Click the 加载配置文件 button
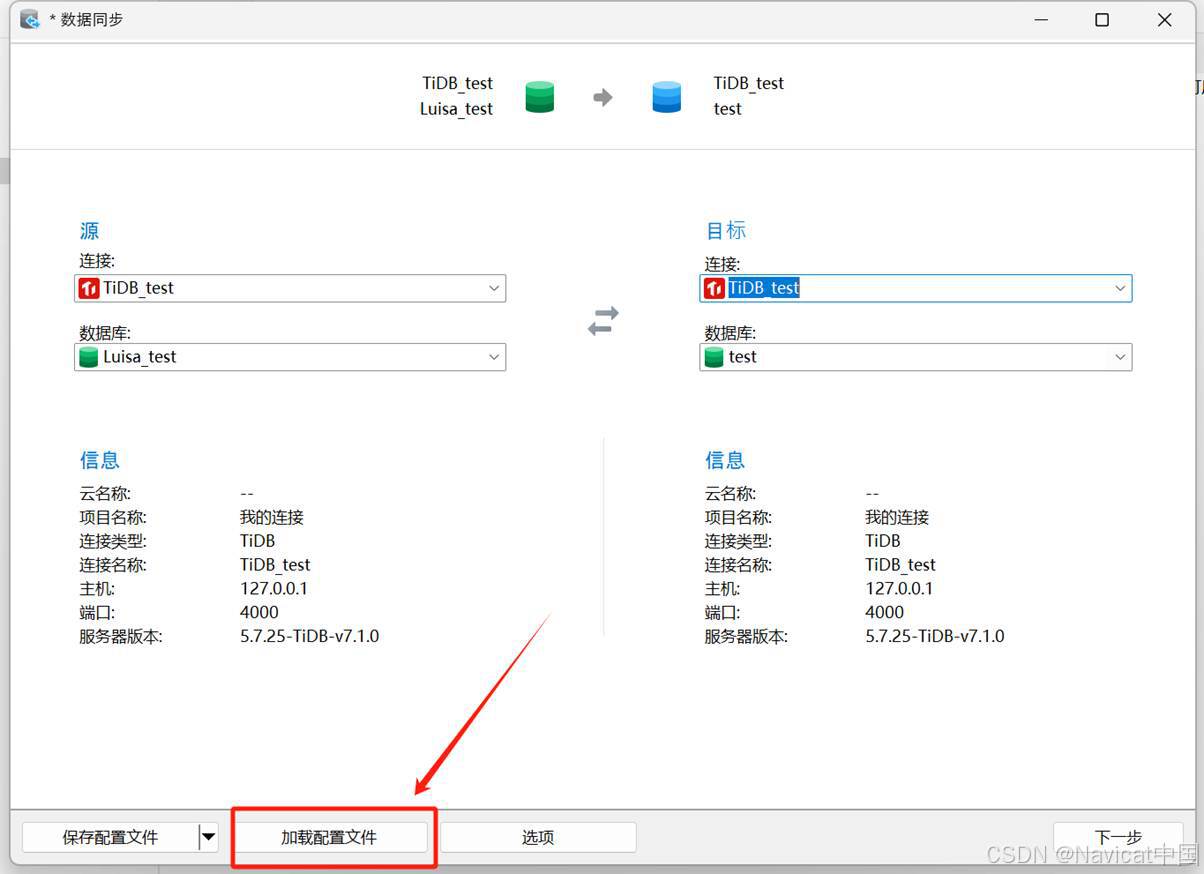 (x=329, y=837)
